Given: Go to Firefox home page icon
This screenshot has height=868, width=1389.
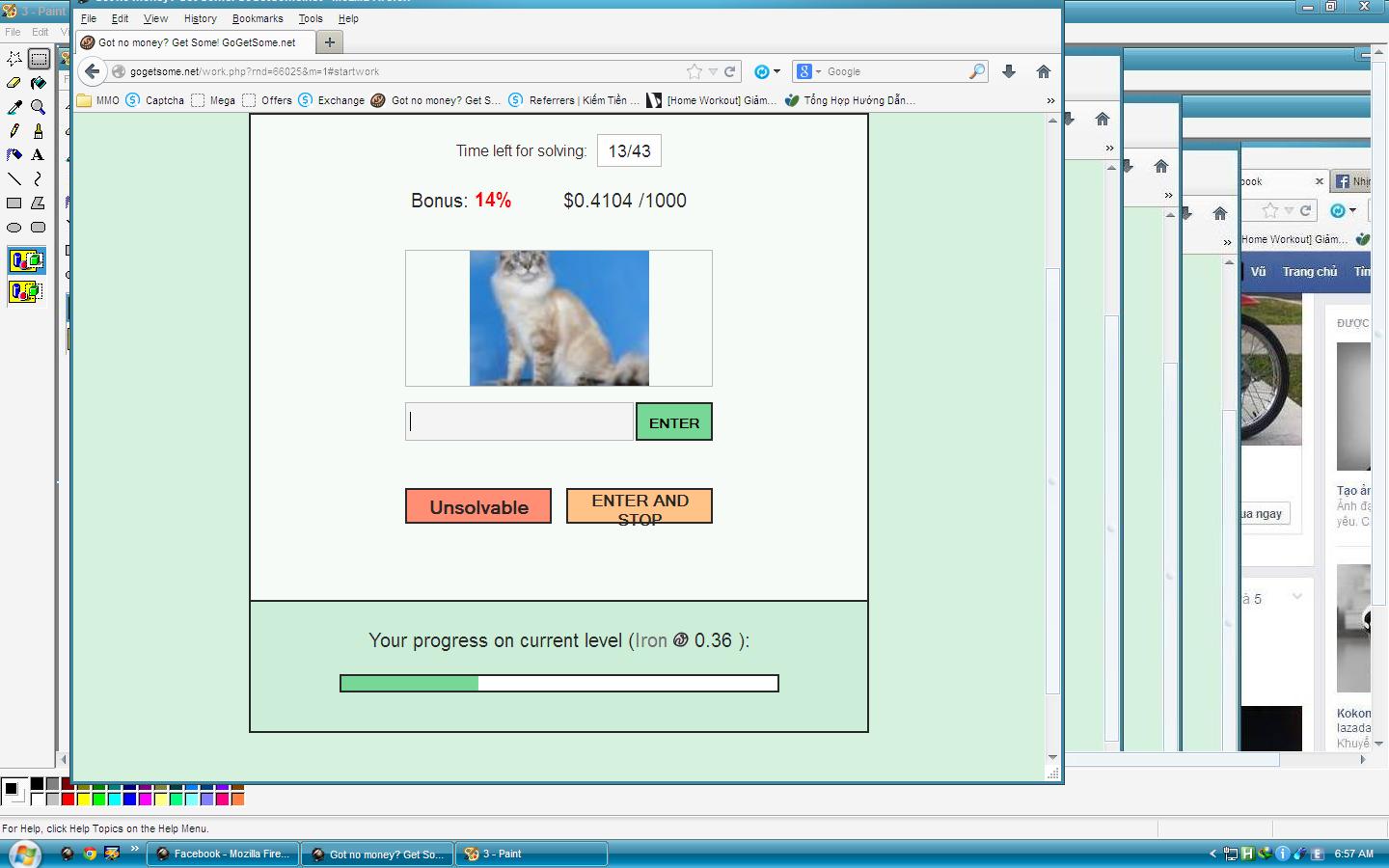Looking at the screenshot, I should click(1043, 71).
